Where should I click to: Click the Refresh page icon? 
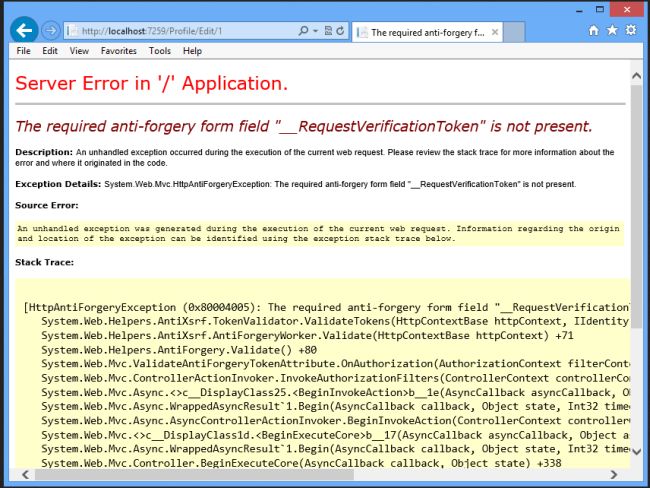(x=340, y=31)
